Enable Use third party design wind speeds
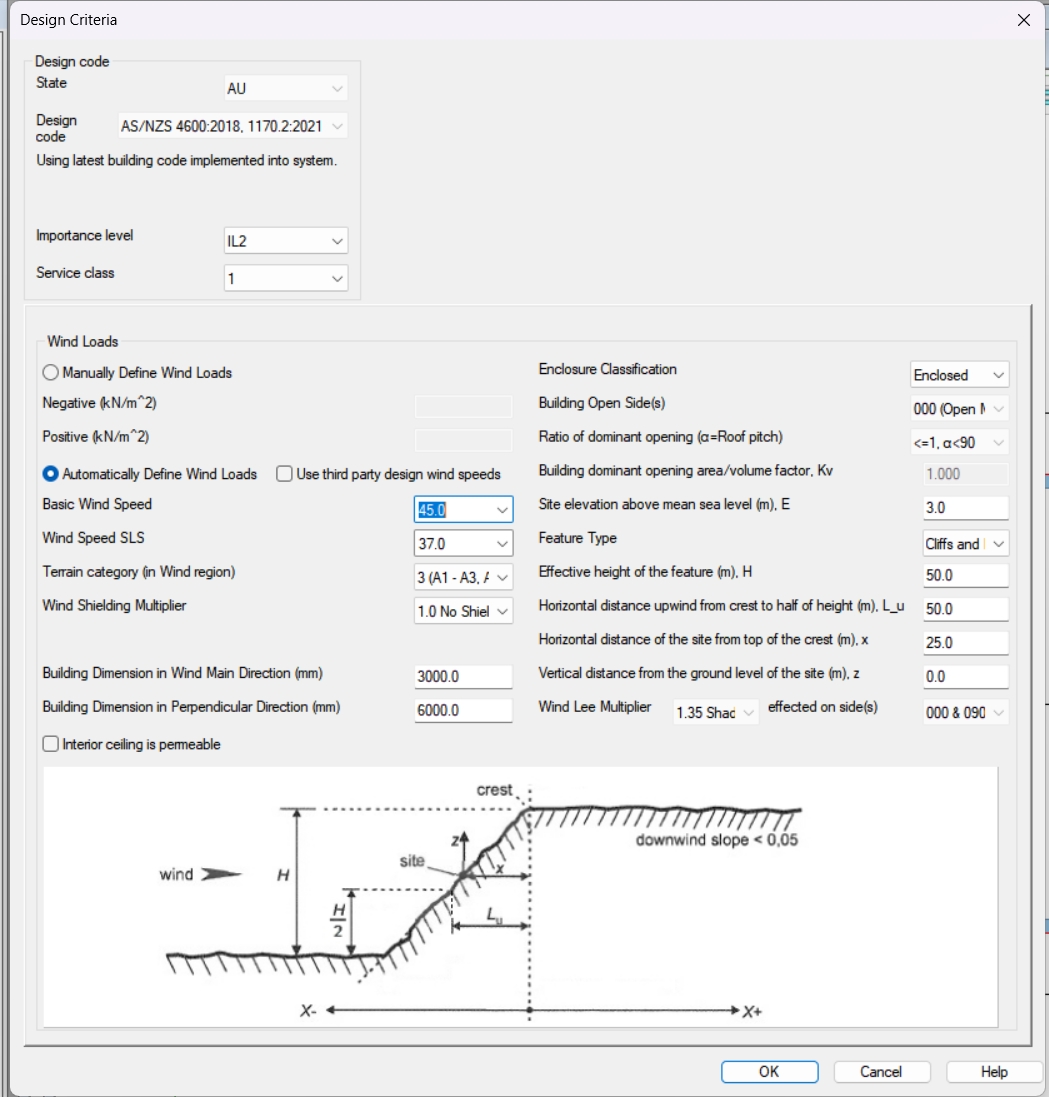 pos(284,474)
